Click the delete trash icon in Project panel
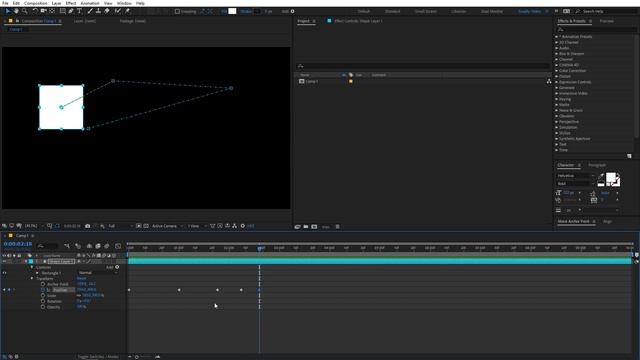The image size is (640, 360). (338, 227)
